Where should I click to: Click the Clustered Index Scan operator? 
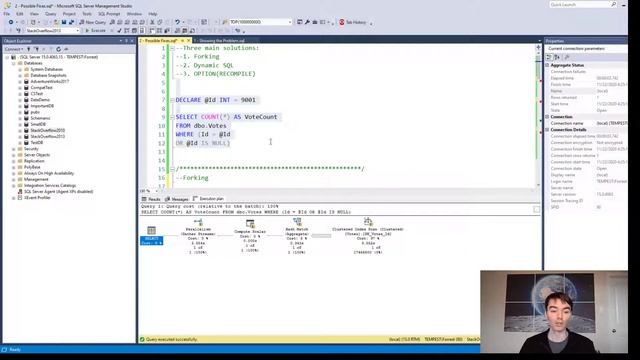tap(368, 236)
